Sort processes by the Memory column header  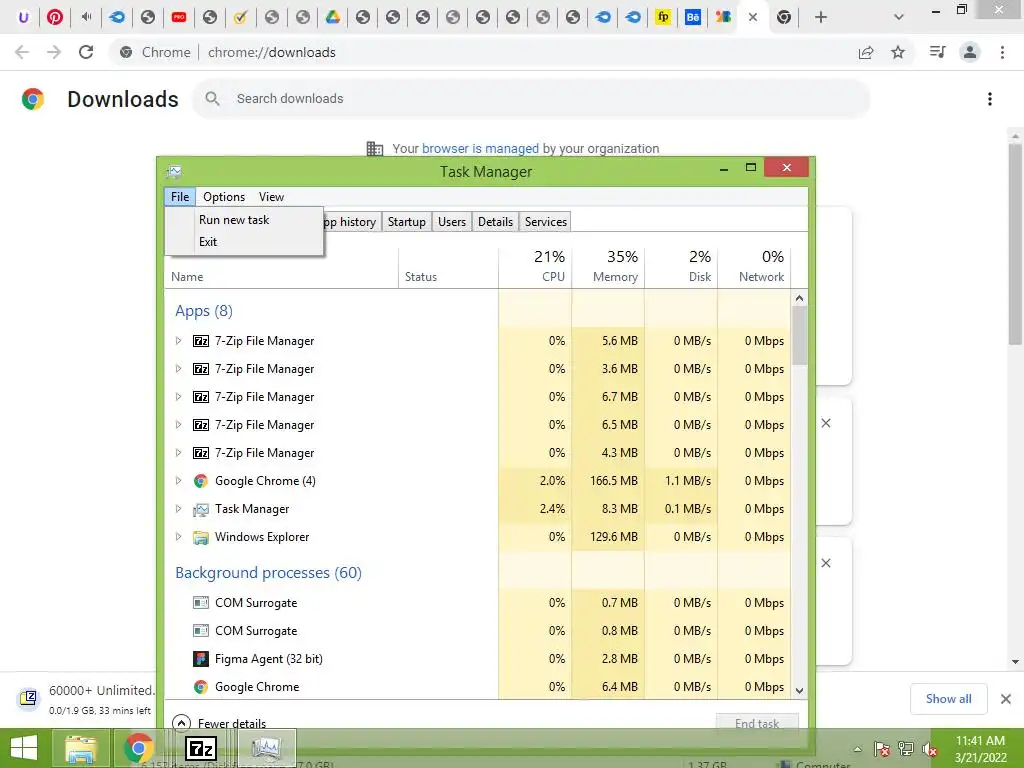tap(608, 266)
